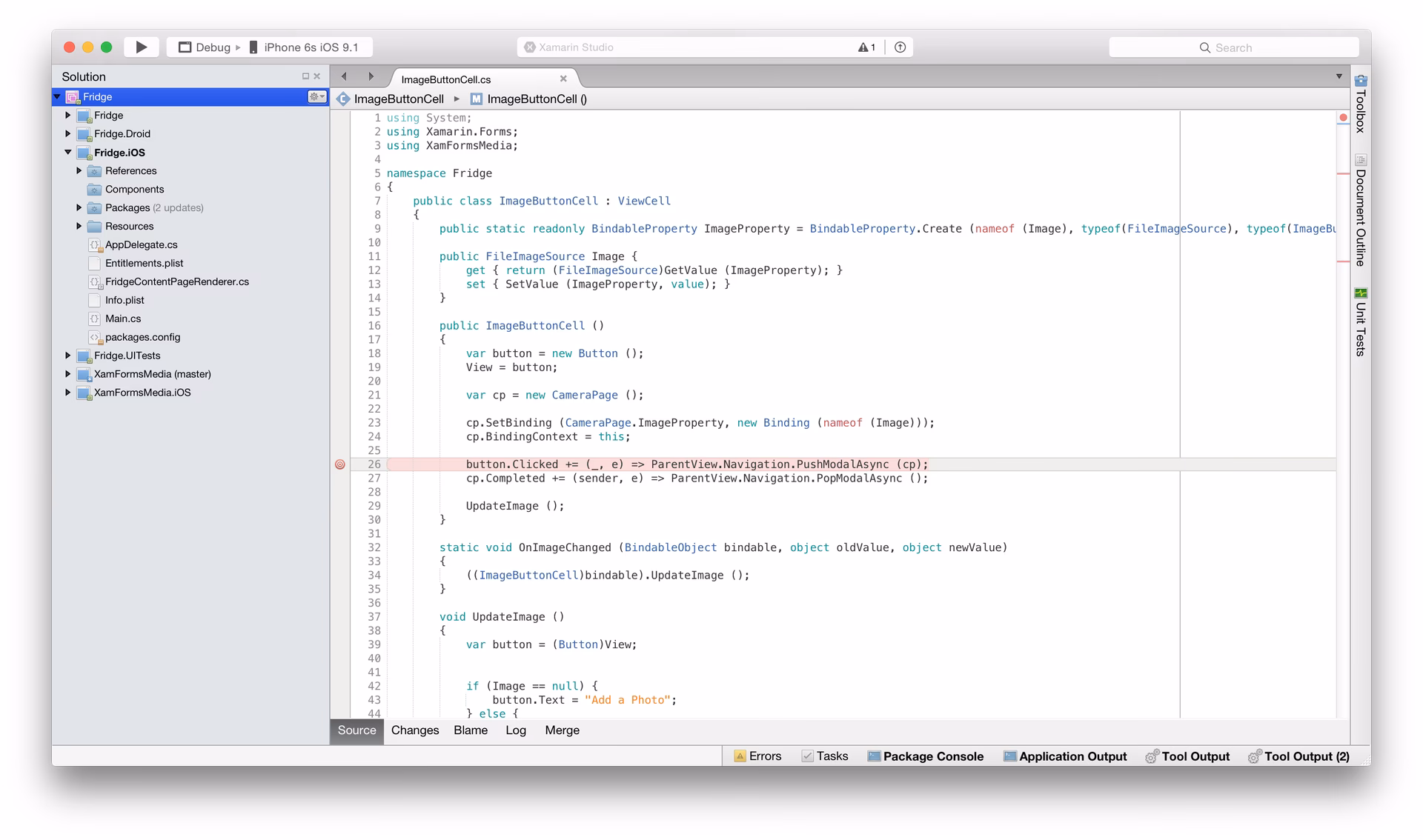Toggle the breakpoint on line 26
This screenshot has height=840, width=1423.
click(339, 464)
